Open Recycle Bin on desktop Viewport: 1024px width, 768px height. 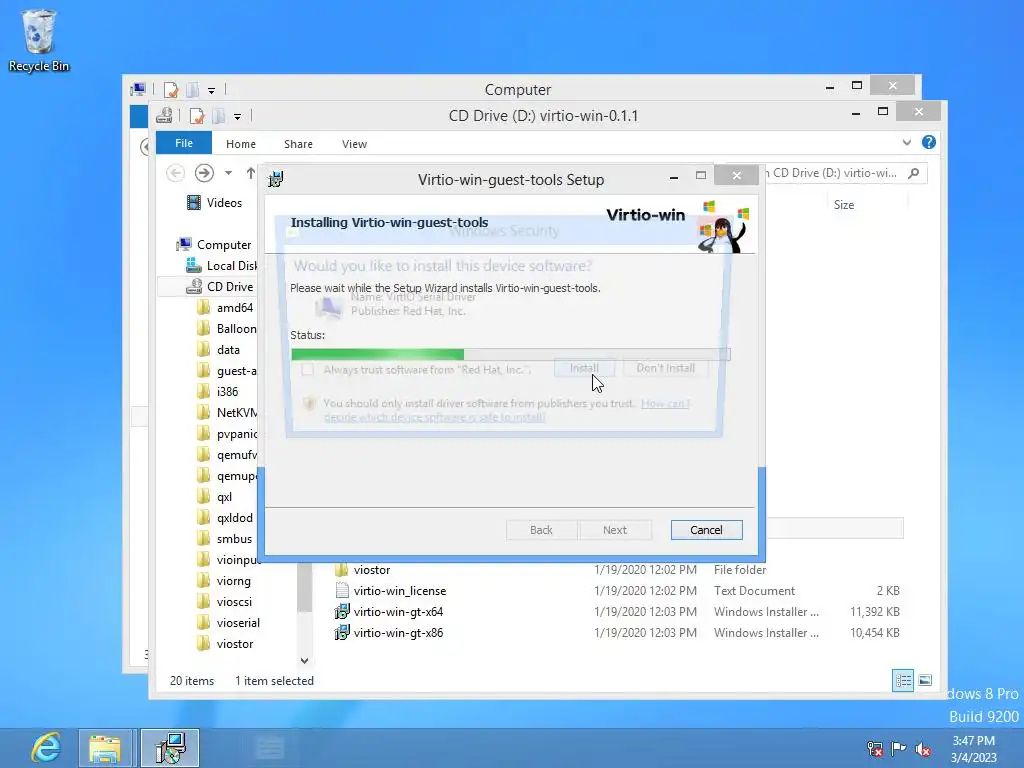(x=39, y=40)
